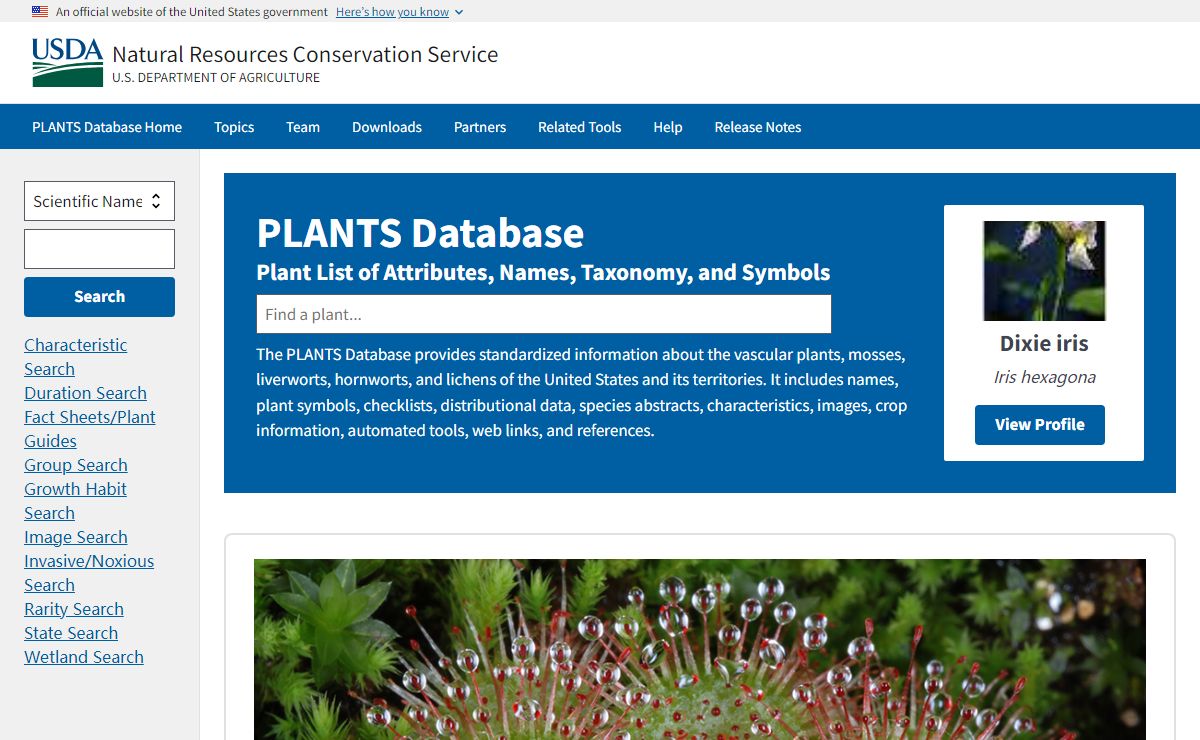Expand "Here's how you know" banner
This screenshot has height=740, width=1200.
(399, 12)
